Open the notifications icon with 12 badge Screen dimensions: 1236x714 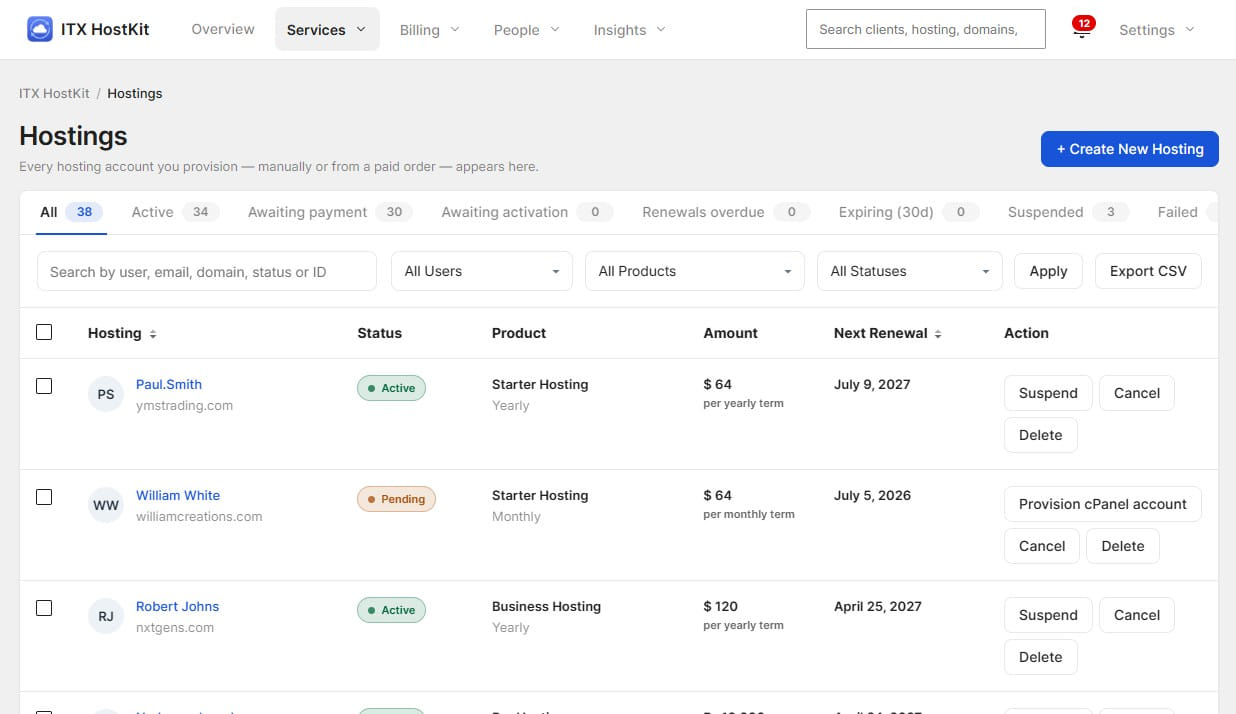coord(1081,29)
